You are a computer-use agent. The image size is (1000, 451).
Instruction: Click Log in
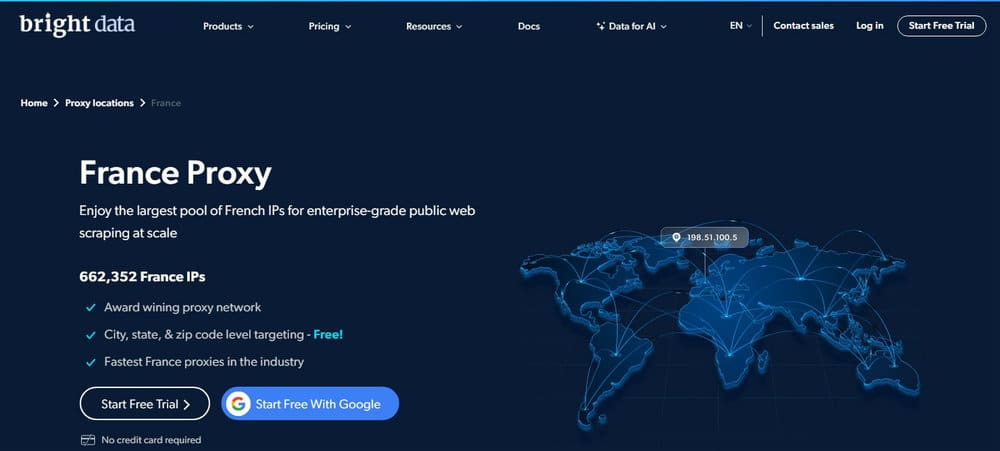[x=870, y=26]
